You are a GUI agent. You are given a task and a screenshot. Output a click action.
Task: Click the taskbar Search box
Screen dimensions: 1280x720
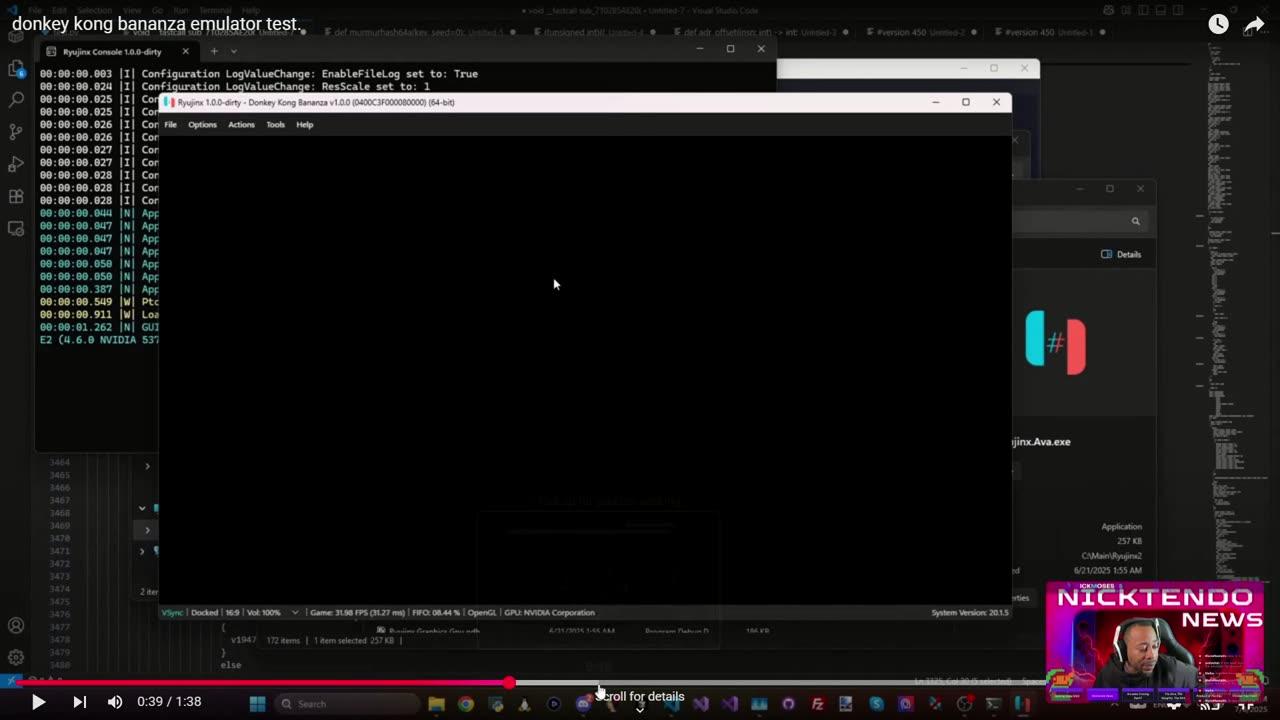(x=347, y=704)
